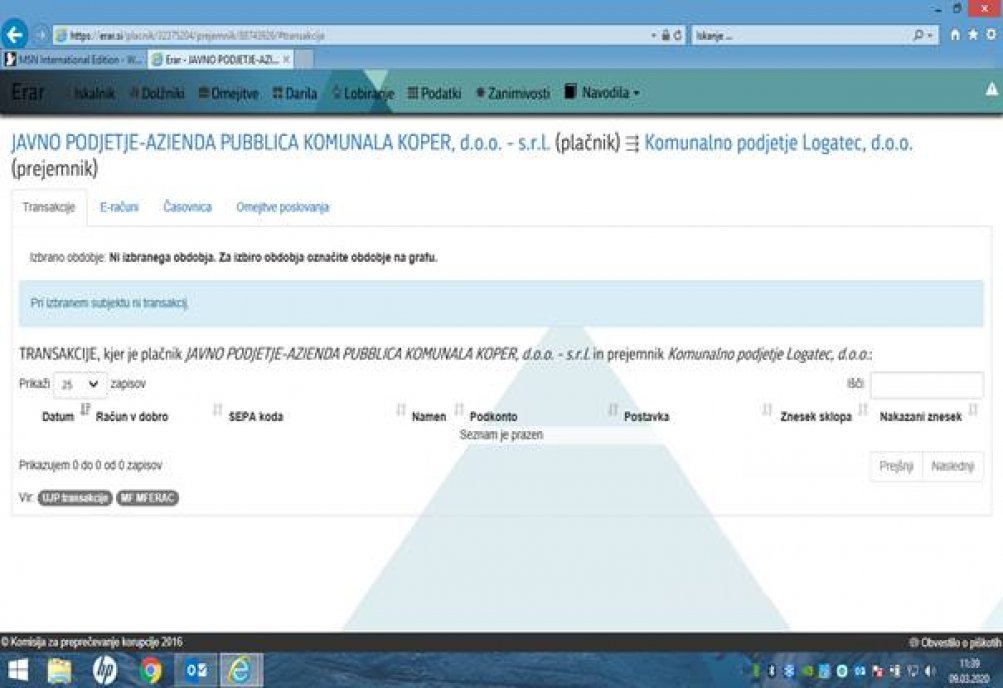1003x688 pixels.
Task: Open Podatki in the navbar
Action: pyautogui.click(x=434, y=93)
